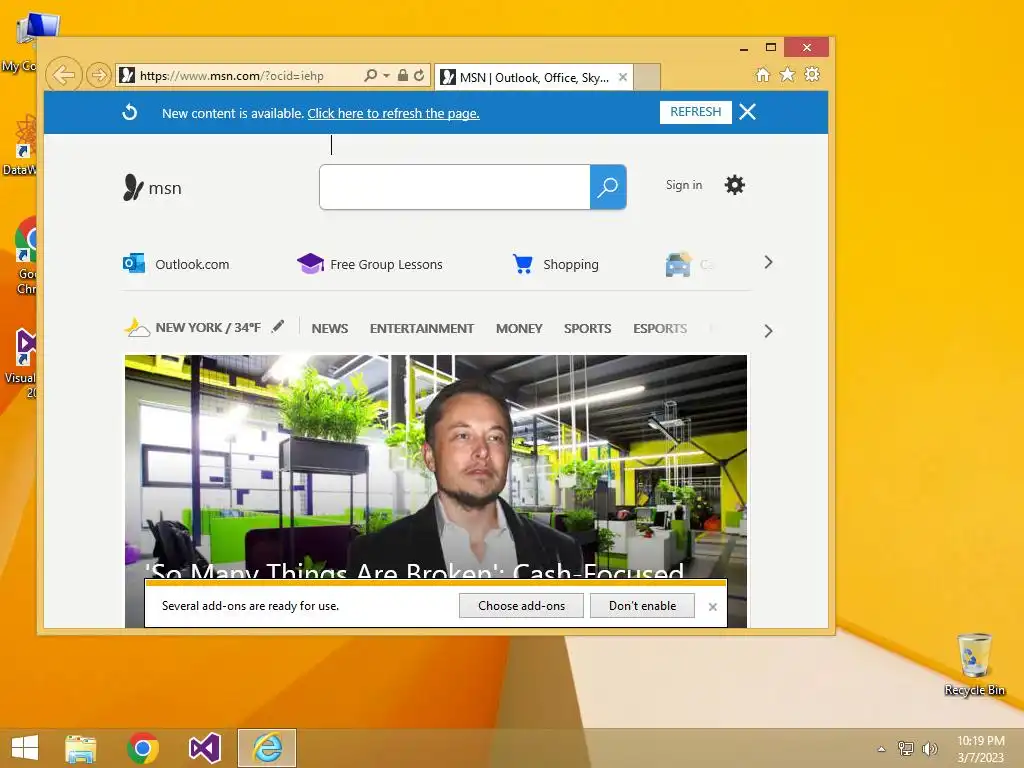Image resolution: width=1024 pixels, height=768 pixels.
Task: Expand category navigation with right chevron
Action: click(x=768, y=331)
